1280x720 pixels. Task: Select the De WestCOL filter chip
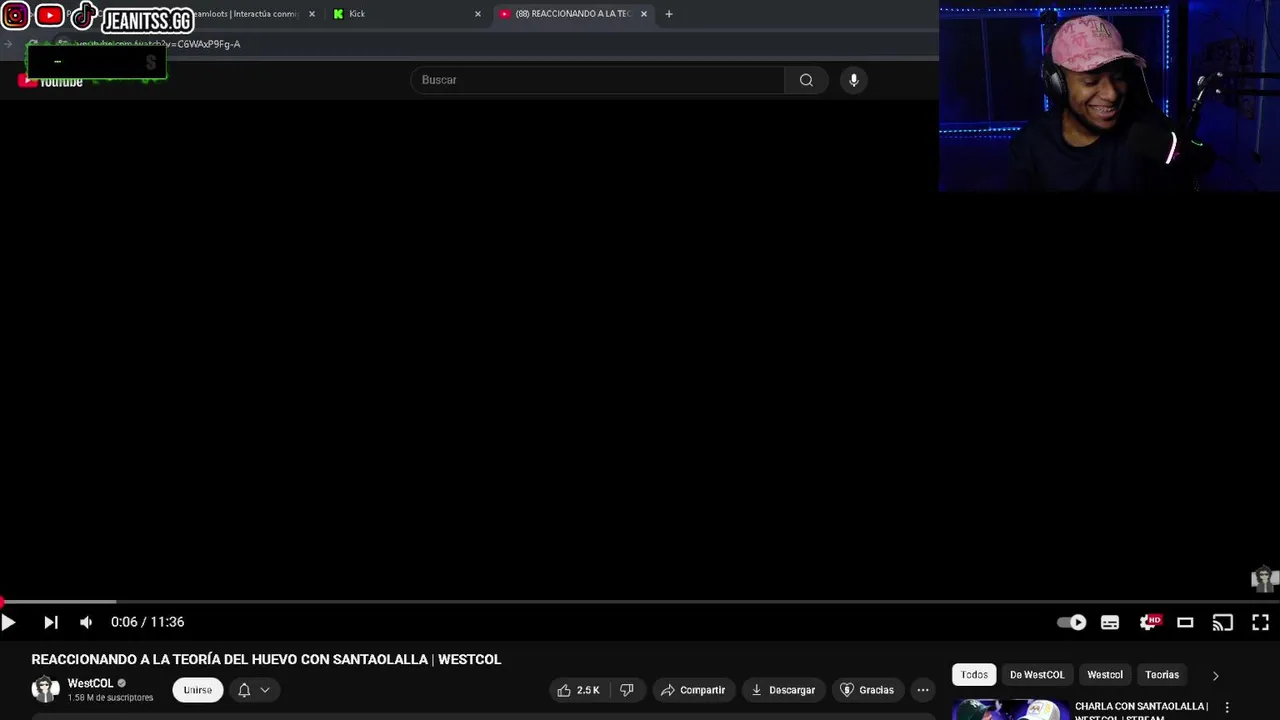[1037, 675]
